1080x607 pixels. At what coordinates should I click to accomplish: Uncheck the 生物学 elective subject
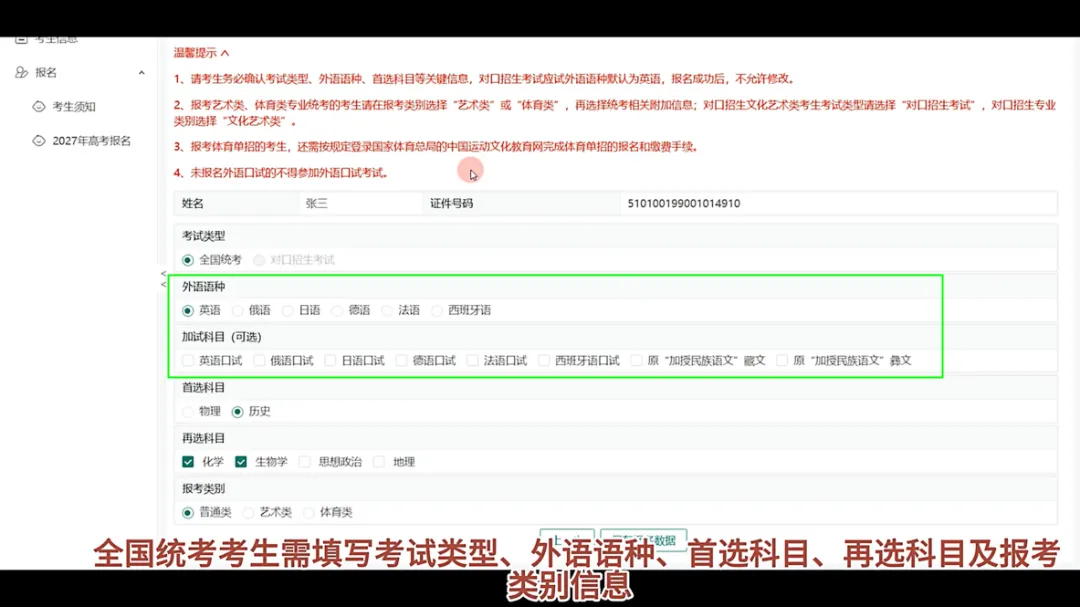click(x=240, y=462)
